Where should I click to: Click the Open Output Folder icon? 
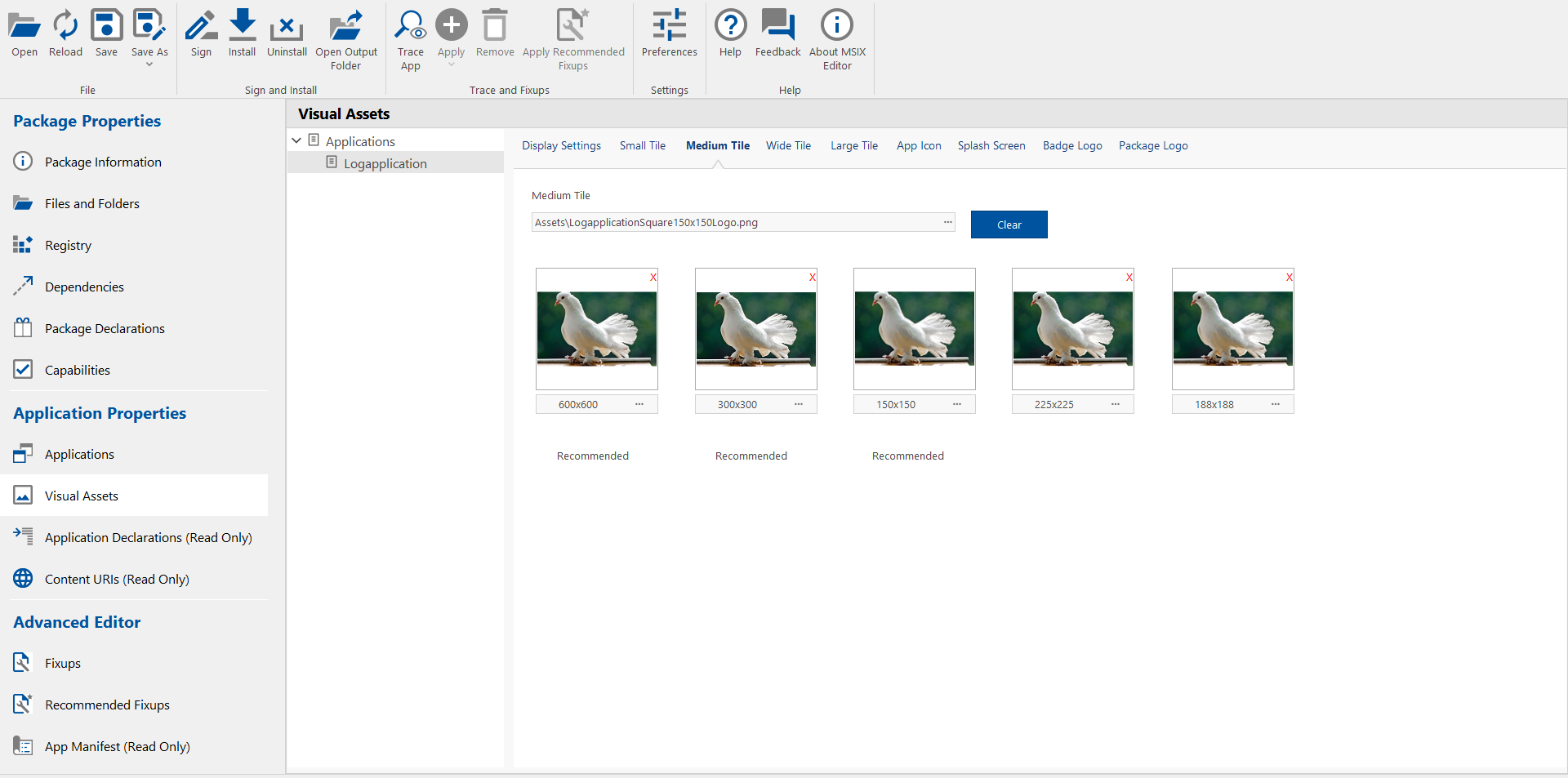[346, 27]
